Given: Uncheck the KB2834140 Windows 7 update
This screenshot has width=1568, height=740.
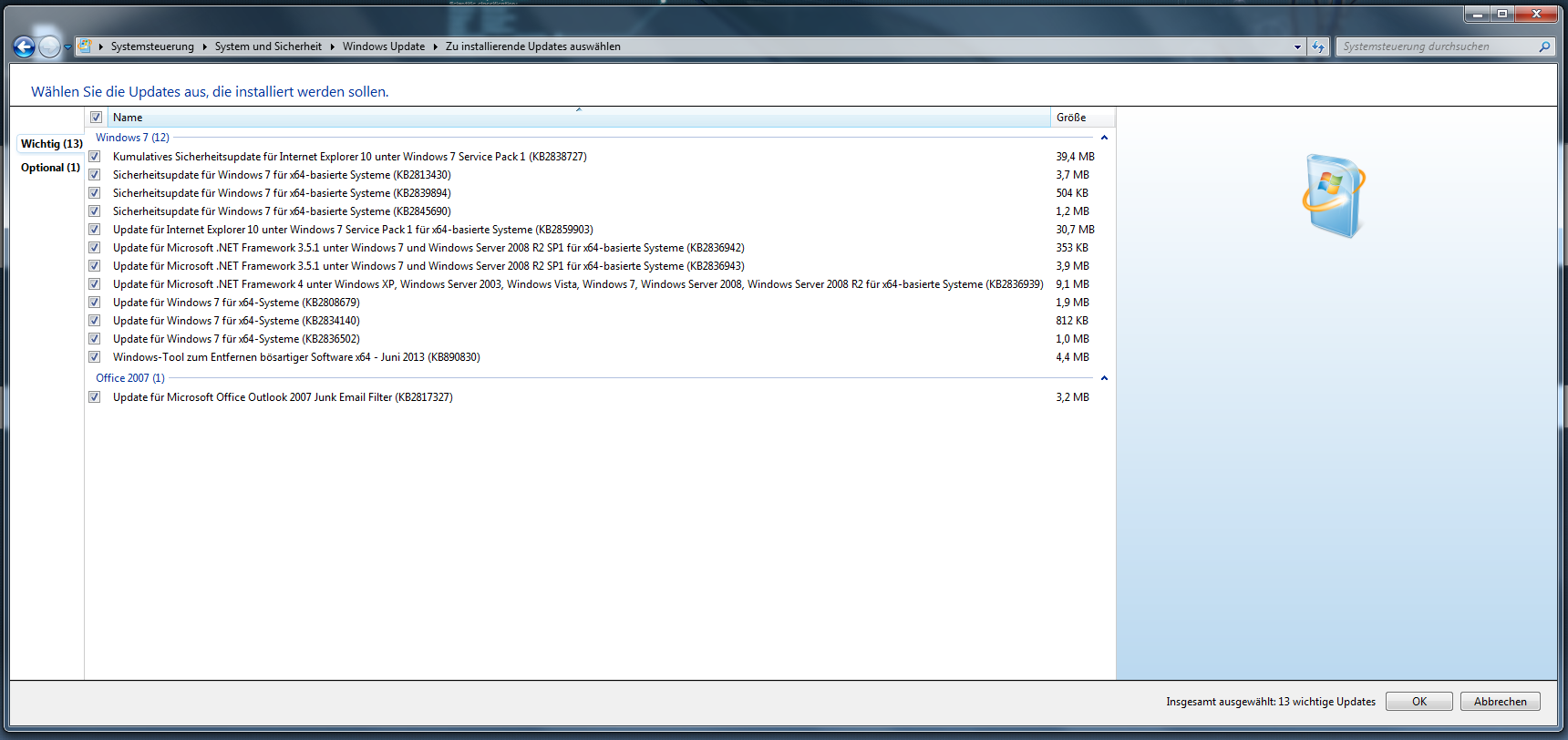Looking at the screenshot, I should 94,321.
